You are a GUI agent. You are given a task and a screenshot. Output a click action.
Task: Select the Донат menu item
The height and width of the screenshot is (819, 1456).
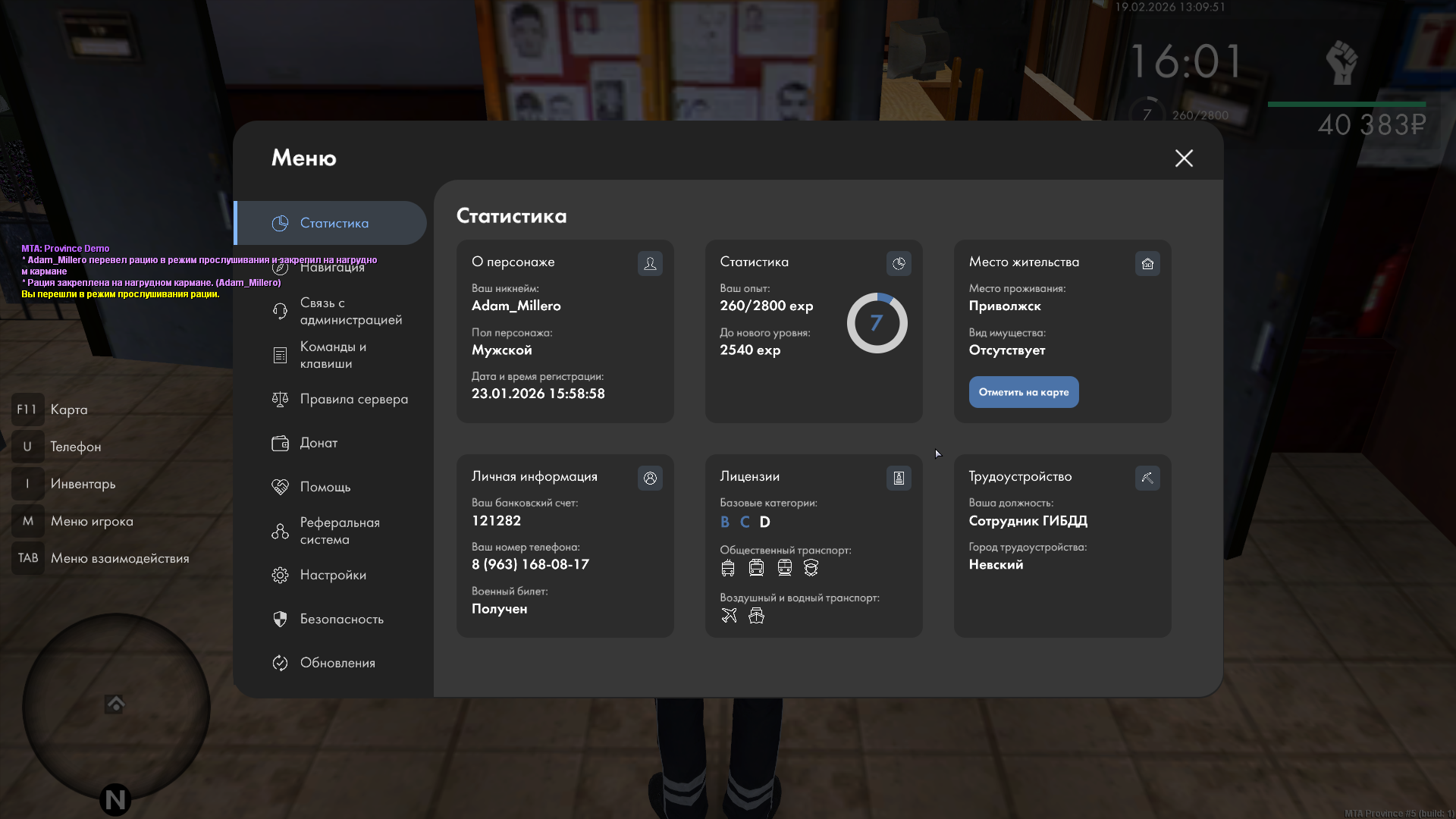(x=317, y=443)
